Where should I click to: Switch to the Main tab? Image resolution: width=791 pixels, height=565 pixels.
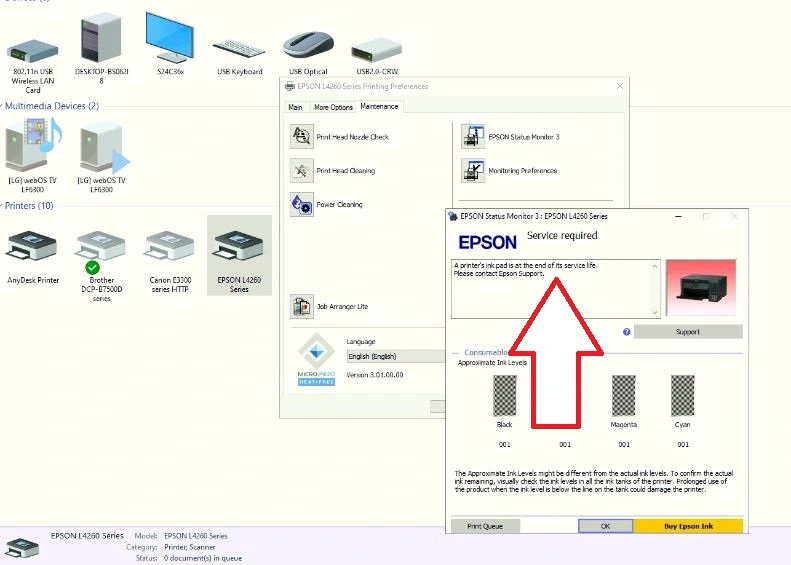[295, 107]
